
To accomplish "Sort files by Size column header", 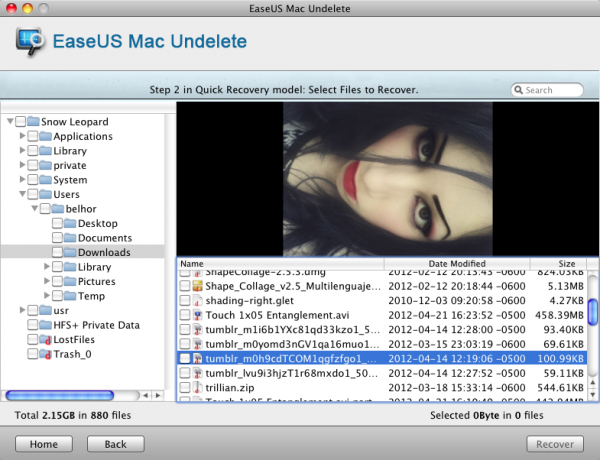I will click(558, 264).
